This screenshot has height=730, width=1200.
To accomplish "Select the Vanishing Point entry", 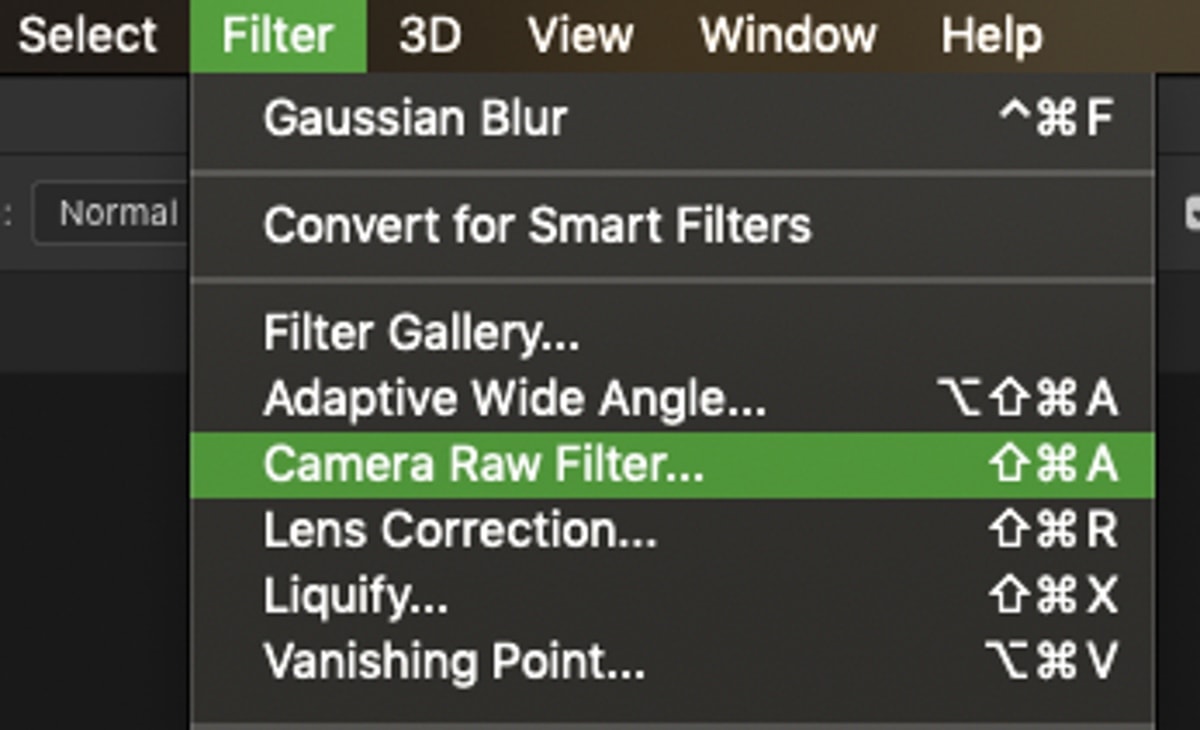I will (672, 662).
